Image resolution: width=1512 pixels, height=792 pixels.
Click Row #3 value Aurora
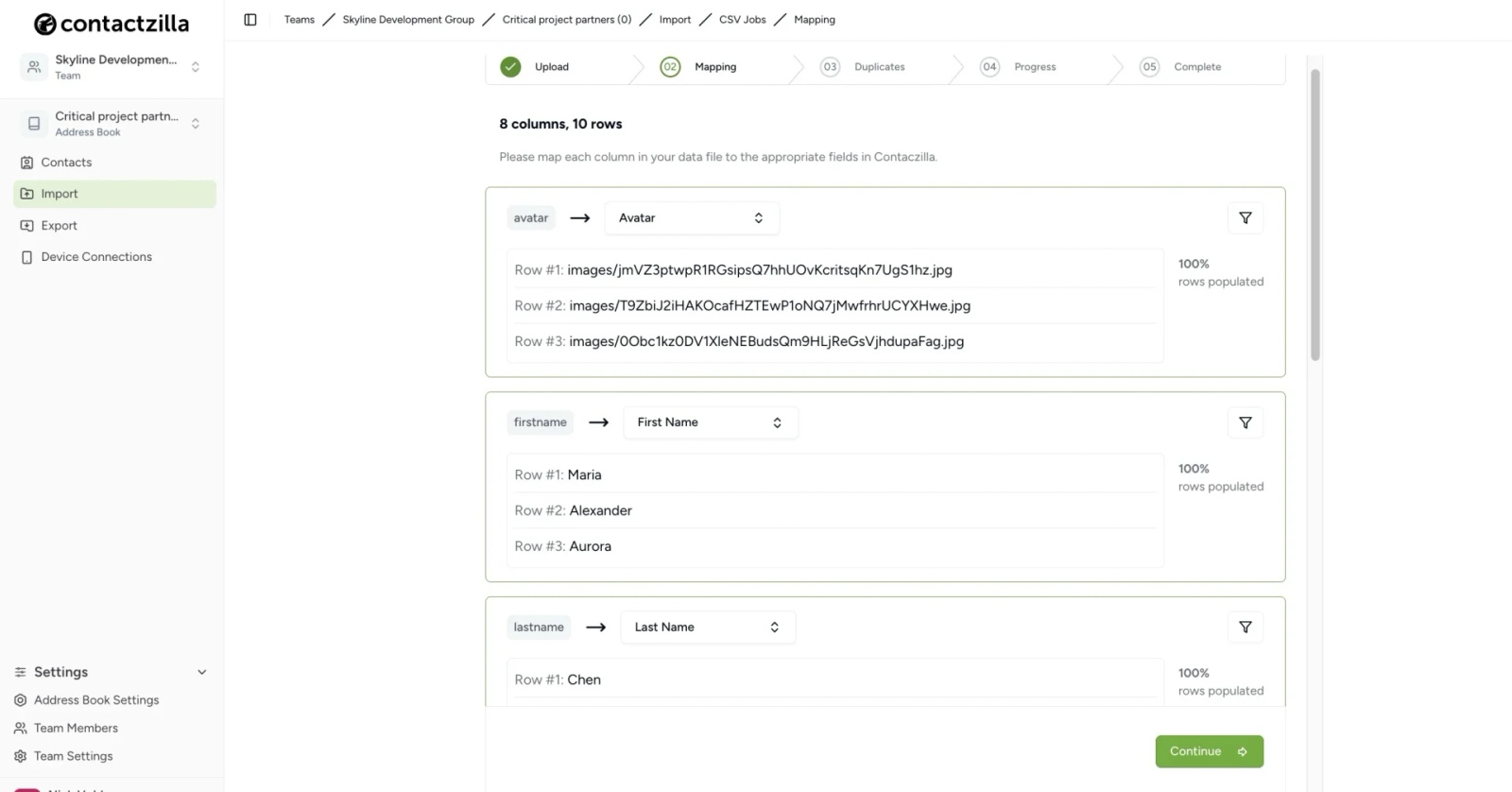pyautogui.click(x=590, y=547)
